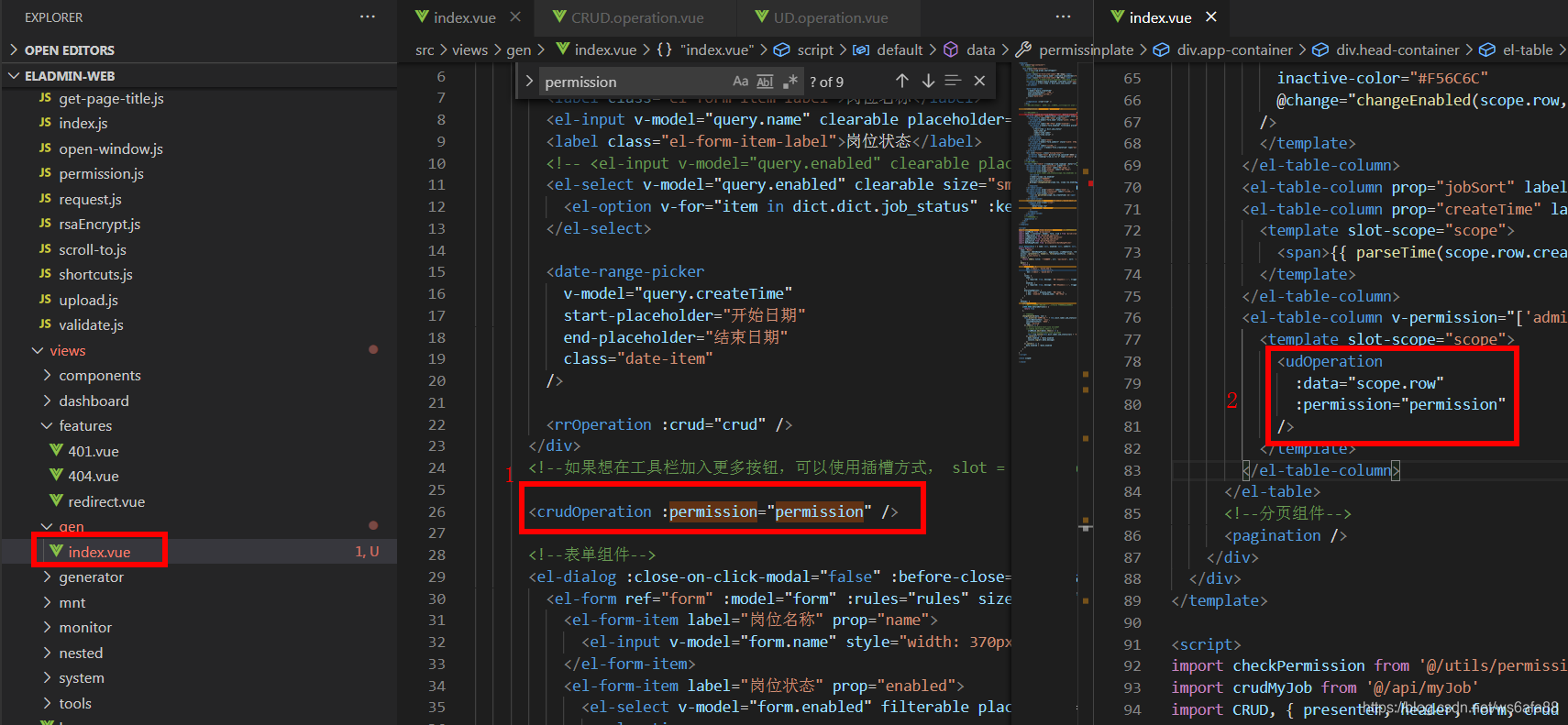Close the left index.vue tab
The height and width of the screenshot is (725, 1568).
(515, 17)
